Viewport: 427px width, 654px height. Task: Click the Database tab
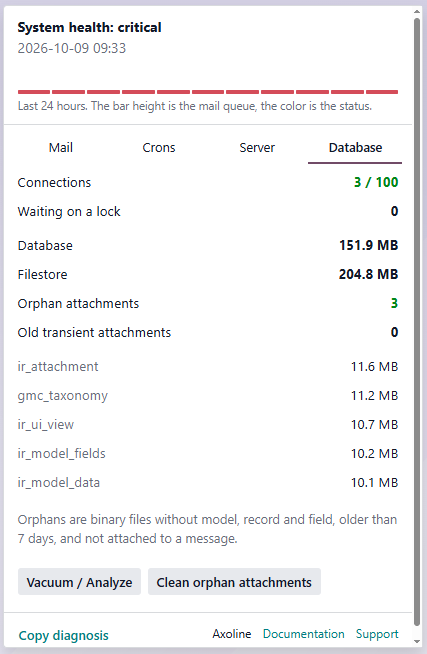(x=355, y=148)
